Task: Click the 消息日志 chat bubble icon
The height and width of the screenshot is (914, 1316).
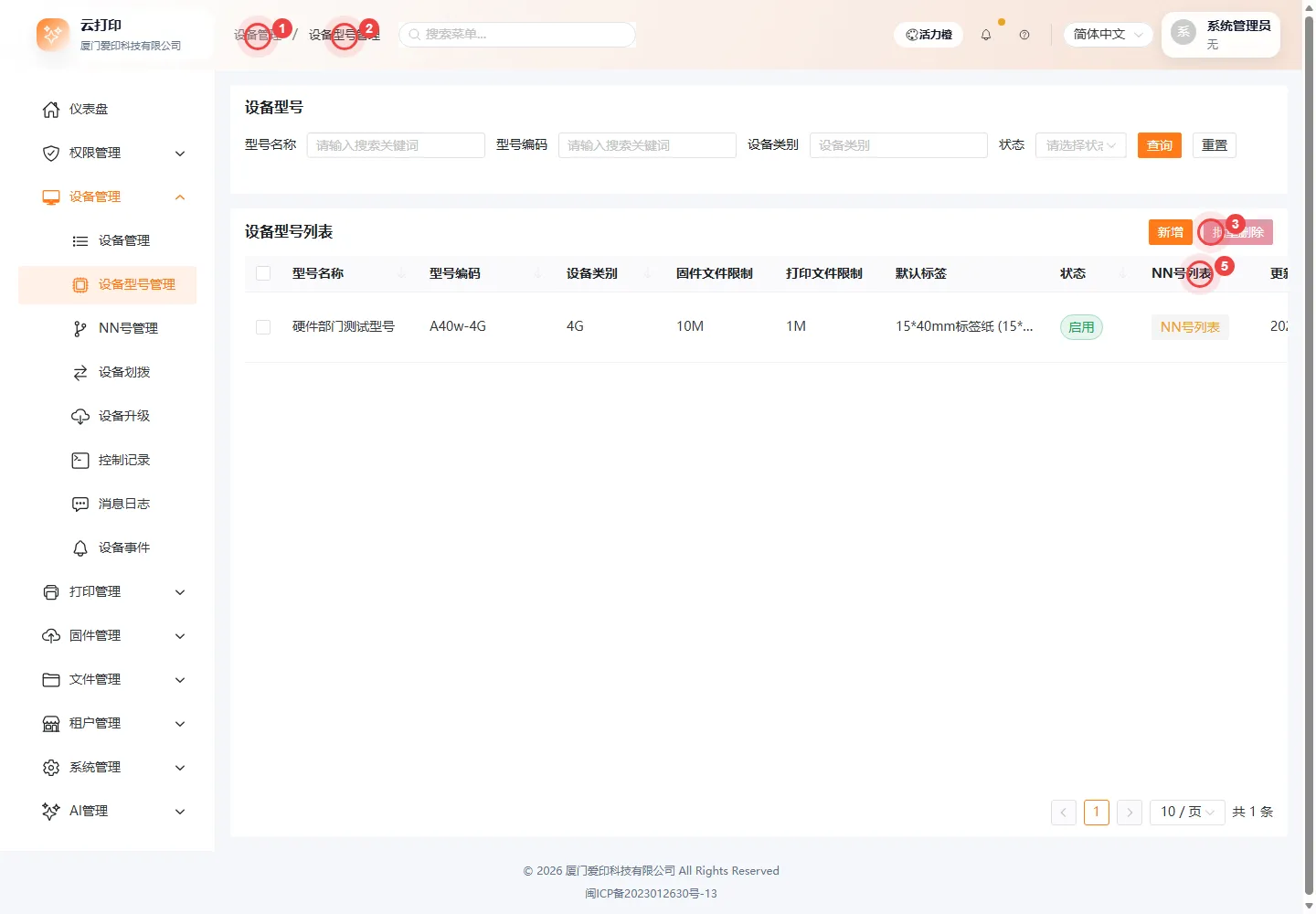Action: (80, 505)
